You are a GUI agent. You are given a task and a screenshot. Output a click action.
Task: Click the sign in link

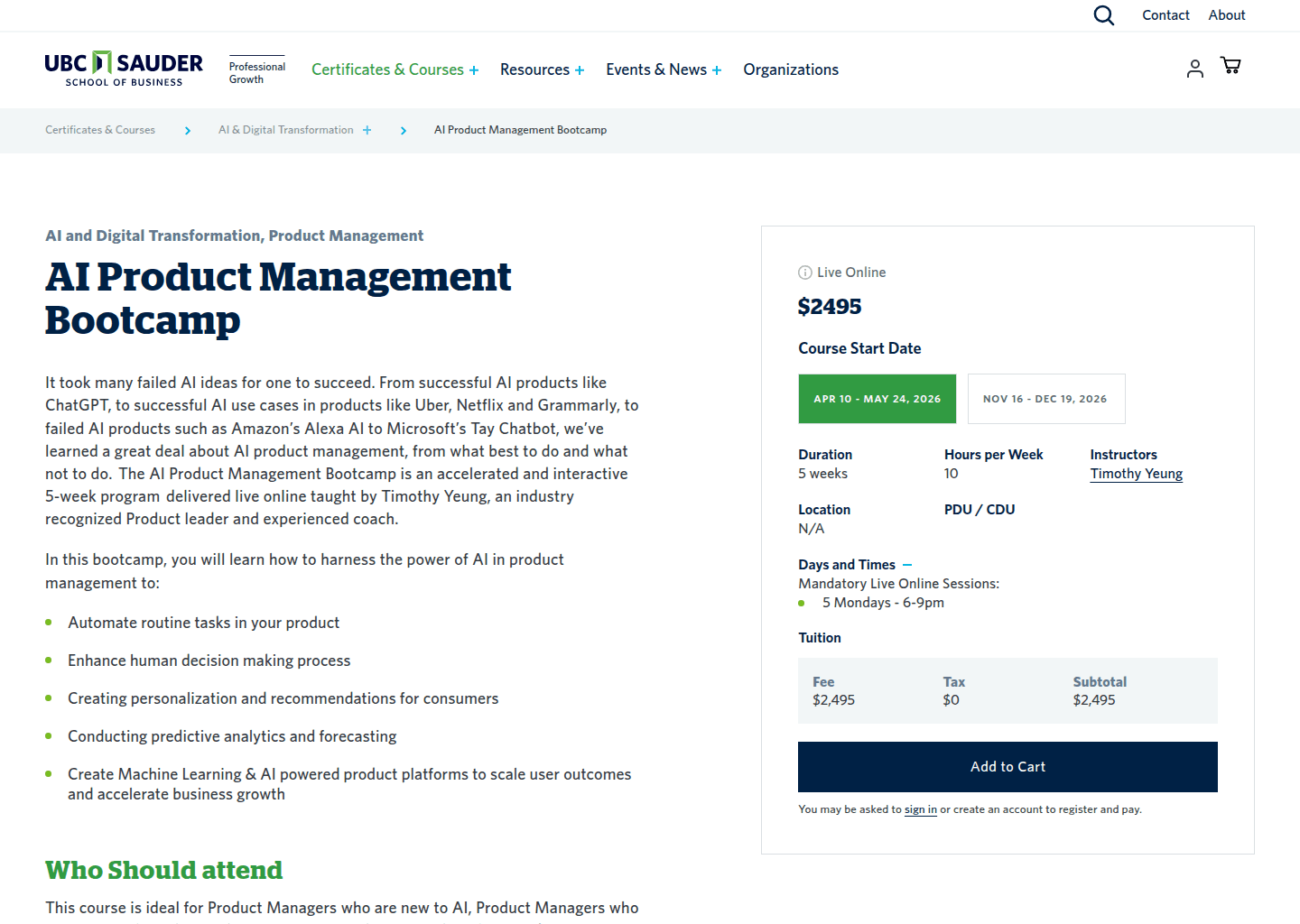(x=920, y=809)
